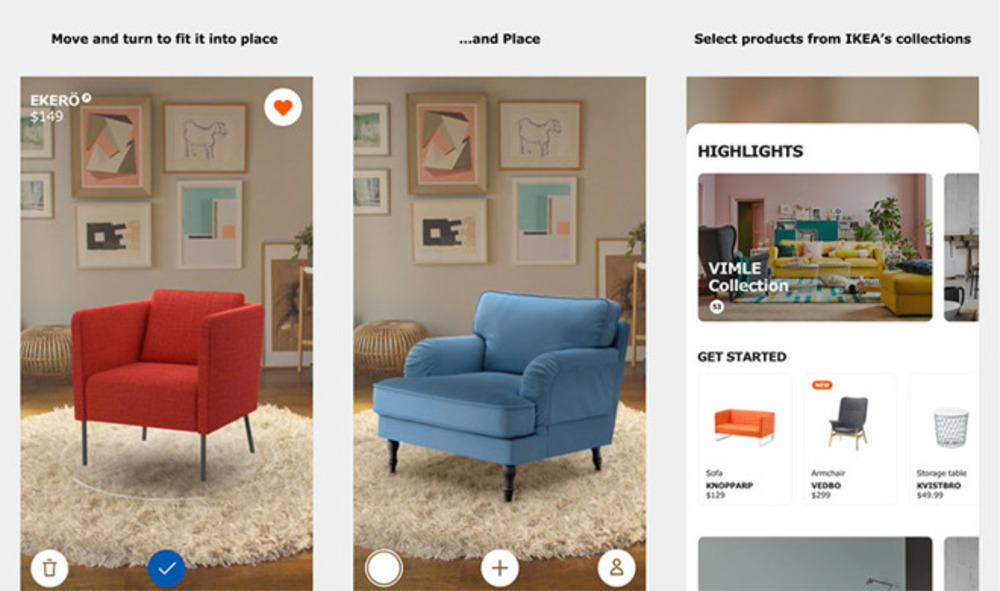Tap the orange heart favorite icon
This screenshot has width=1000, height=591.
[x=283, y=107]
